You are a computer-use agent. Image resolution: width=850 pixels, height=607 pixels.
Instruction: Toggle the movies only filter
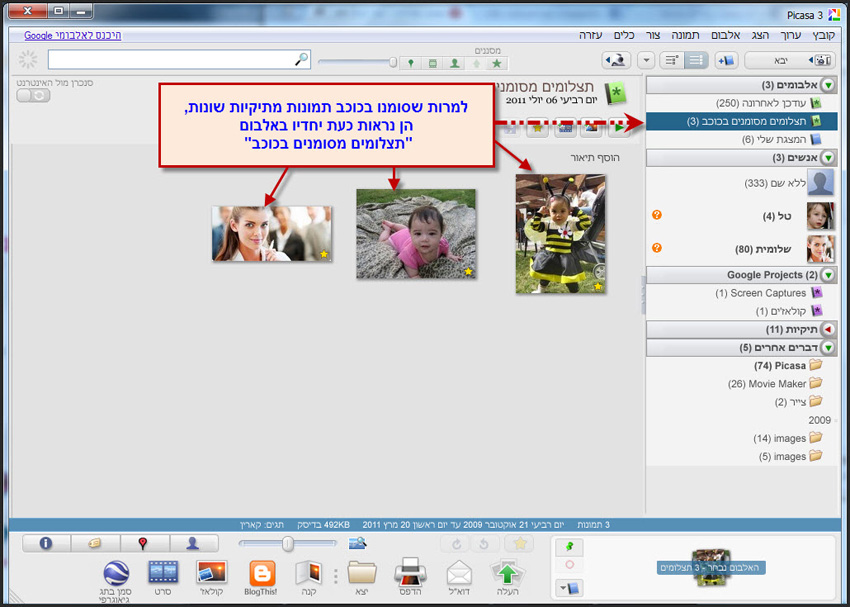coord(433,63)
